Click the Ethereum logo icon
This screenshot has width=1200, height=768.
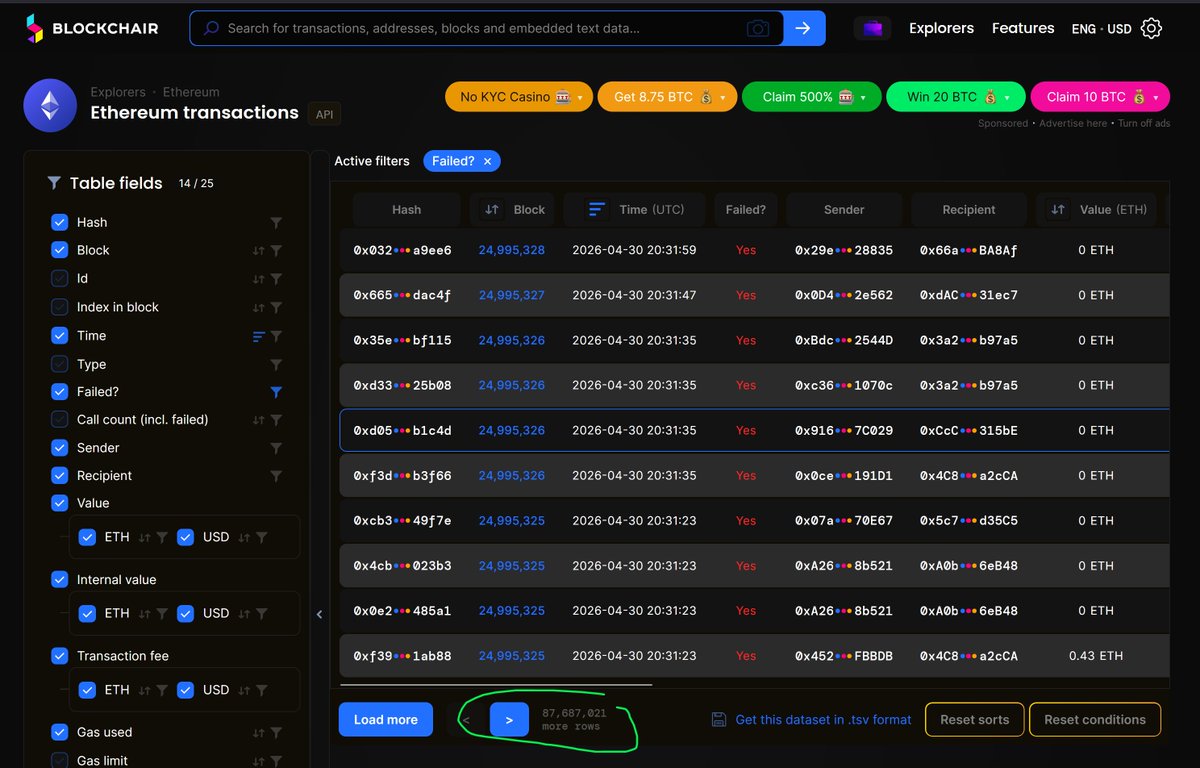coord(50,105)
